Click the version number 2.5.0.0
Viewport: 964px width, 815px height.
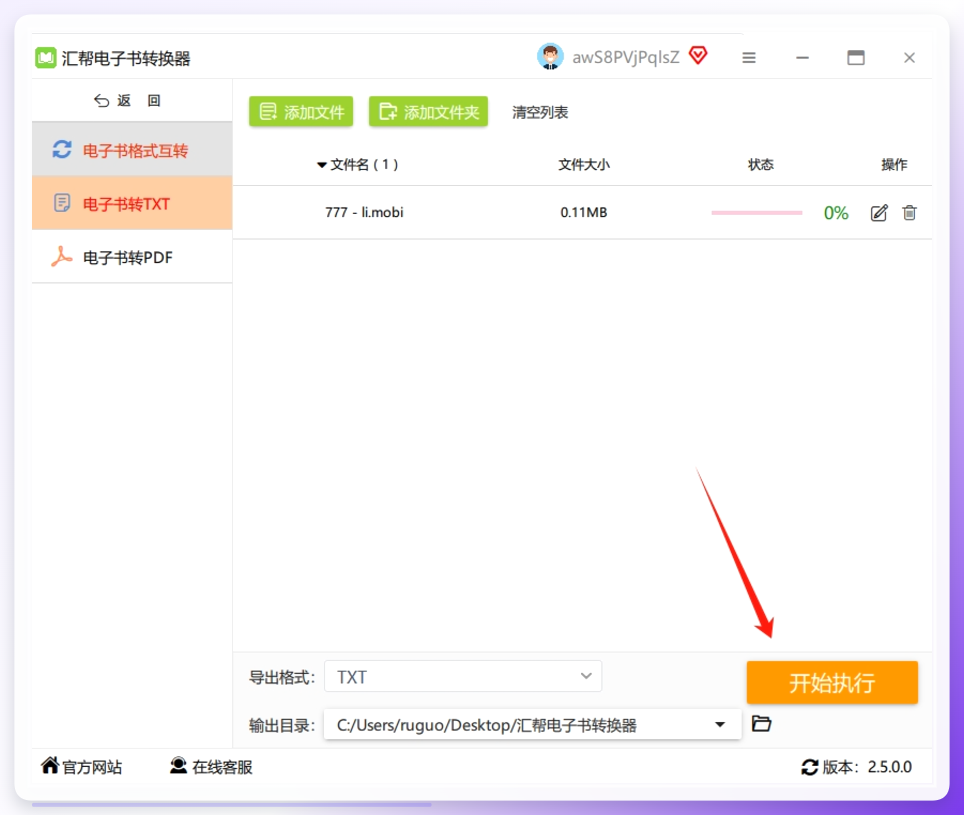point(890,767)
